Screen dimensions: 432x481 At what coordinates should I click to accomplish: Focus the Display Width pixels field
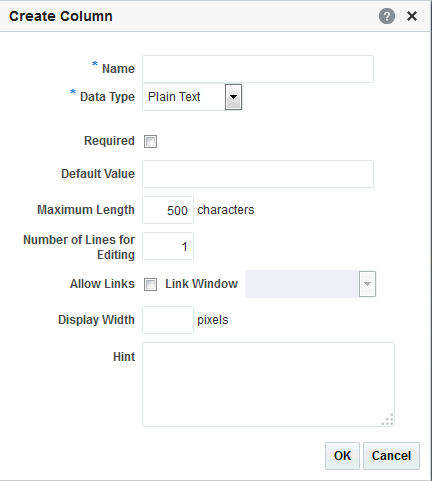point(168,320)
